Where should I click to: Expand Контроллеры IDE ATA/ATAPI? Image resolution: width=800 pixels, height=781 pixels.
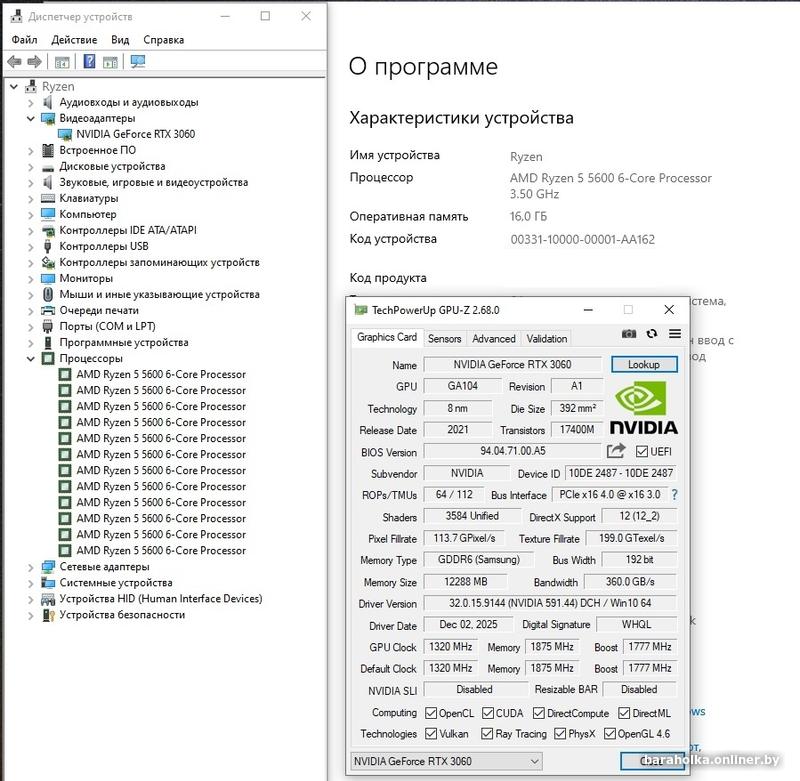pos(31,231)
